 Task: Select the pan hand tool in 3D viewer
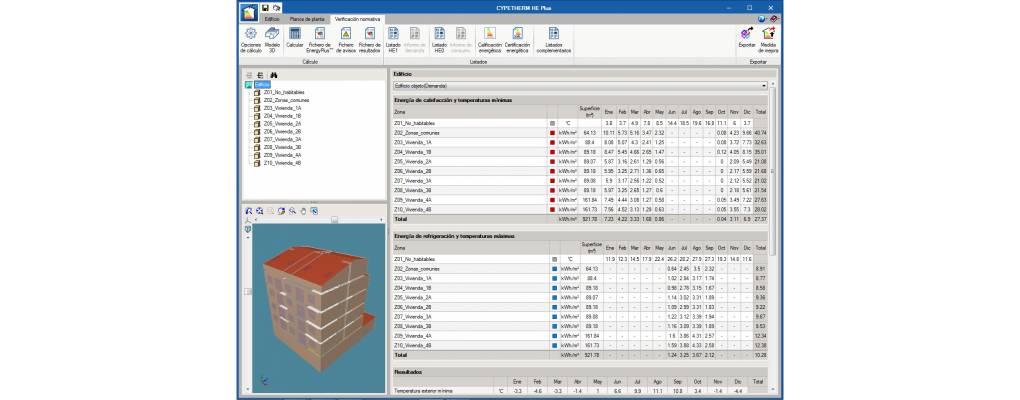pyautogui.click(x=304, y=211)
